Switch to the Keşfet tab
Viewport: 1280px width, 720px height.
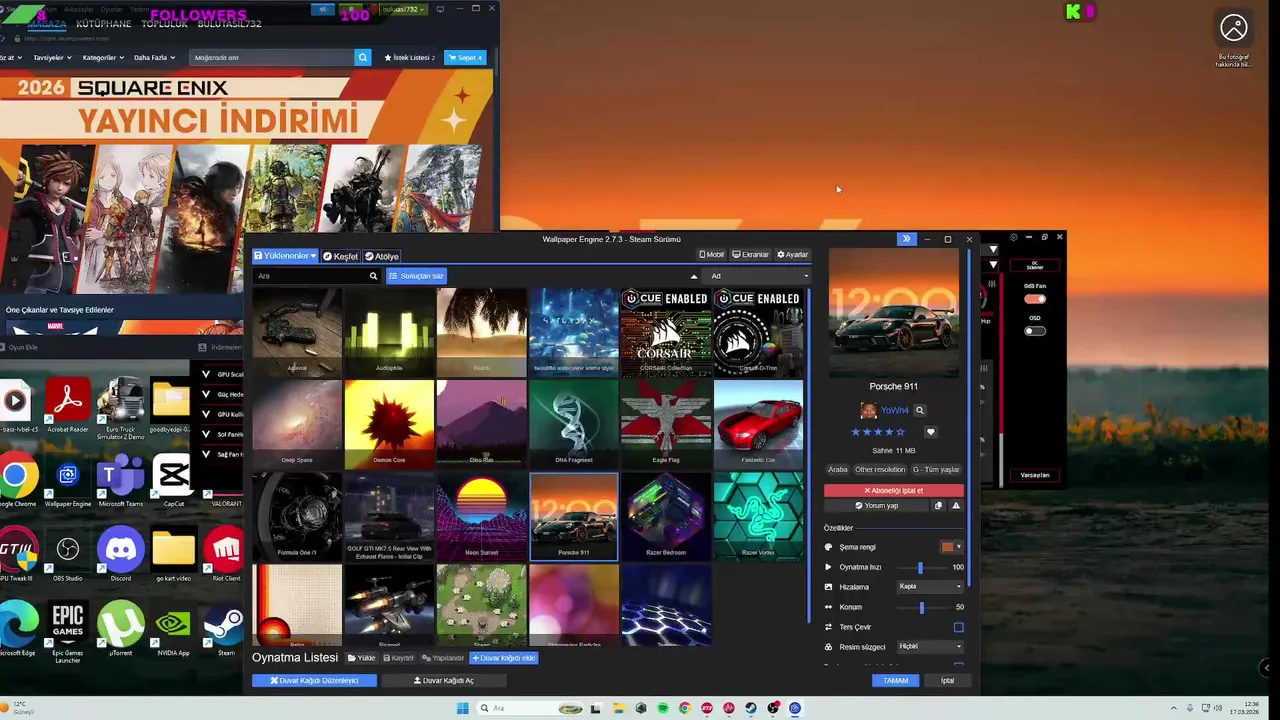(340, 256)
